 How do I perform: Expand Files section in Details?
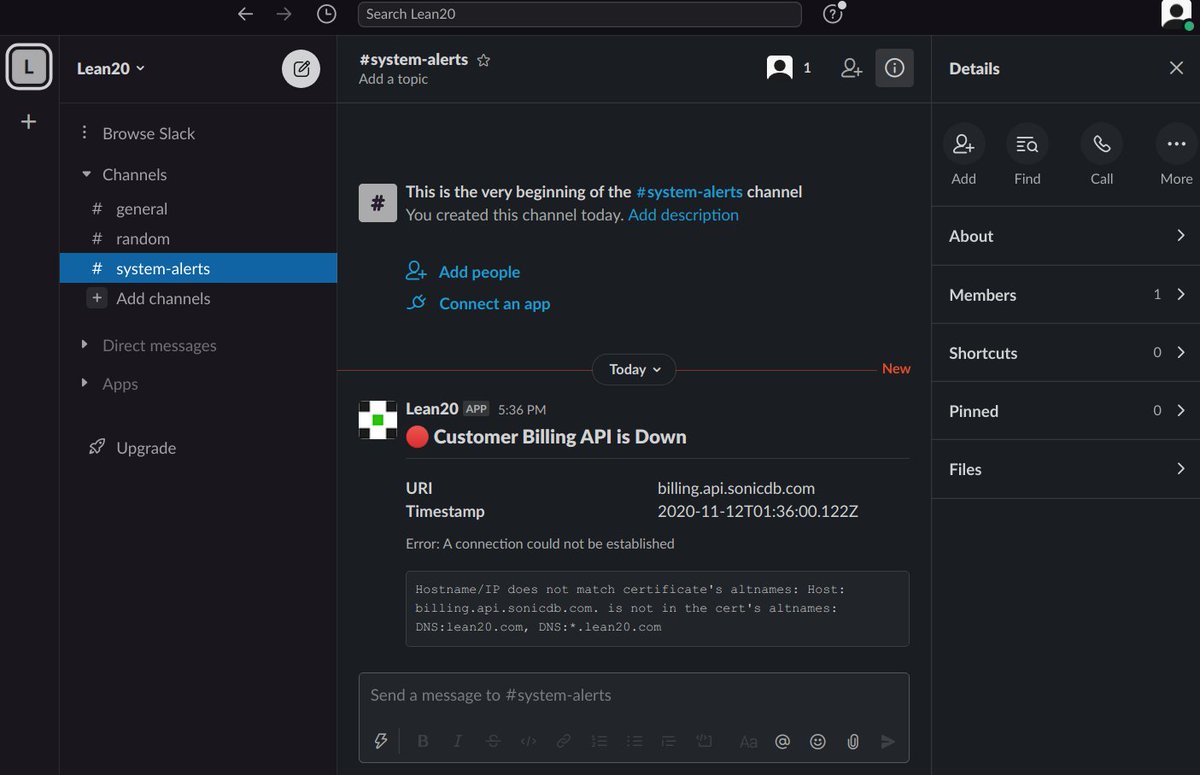1066,468
